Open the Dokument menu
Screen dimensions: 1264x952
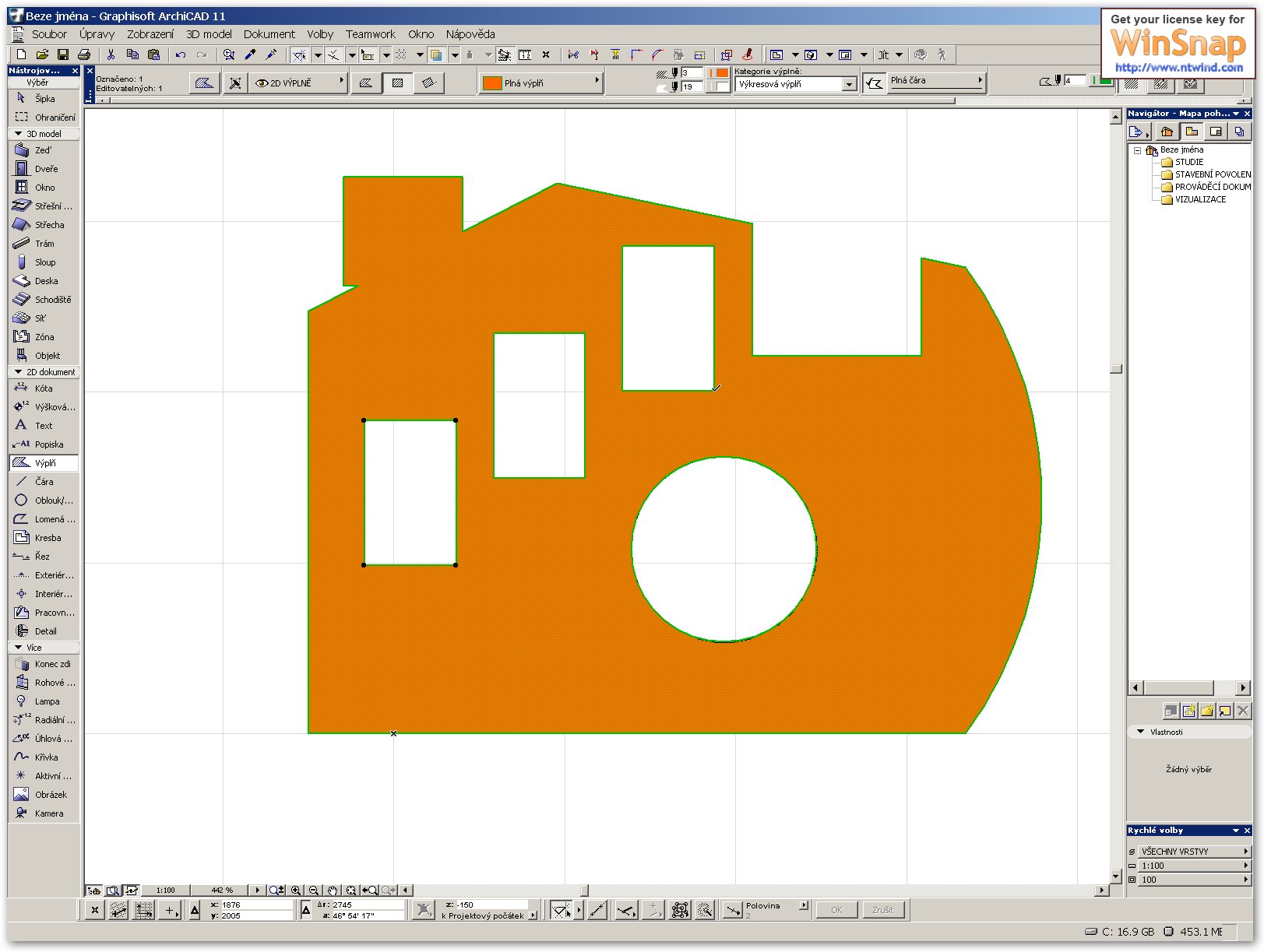pos(269,34)
